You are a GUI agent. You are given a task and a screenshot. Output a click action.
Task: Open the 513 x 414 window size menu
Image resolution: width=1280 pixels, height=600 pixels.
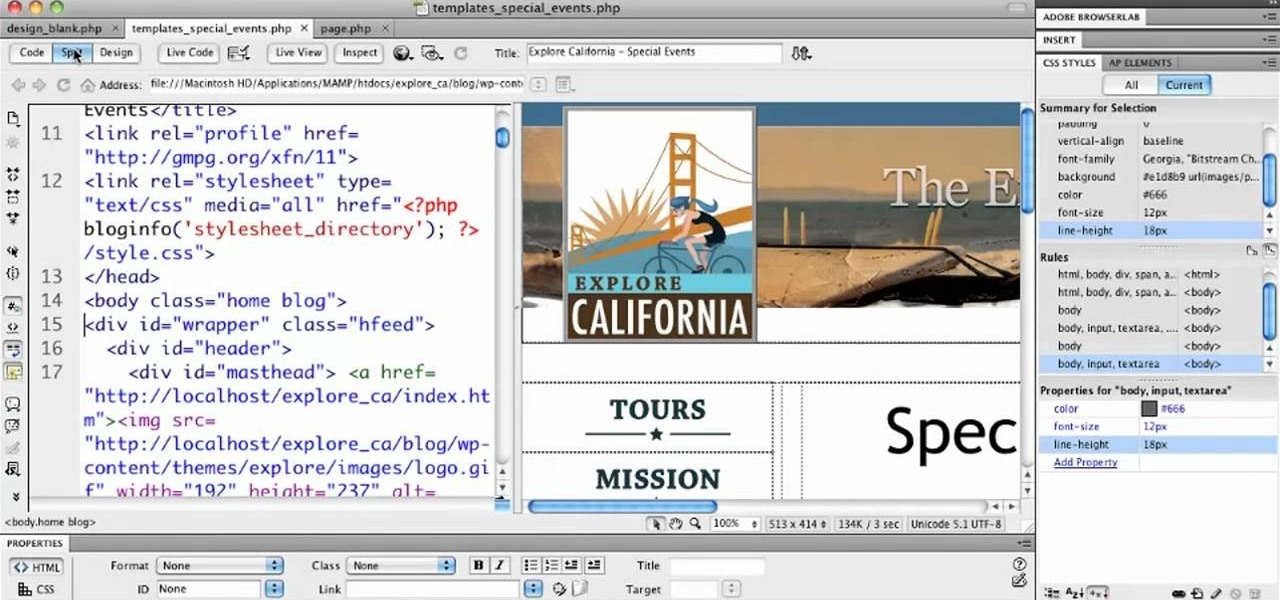(x=797, y=523)
